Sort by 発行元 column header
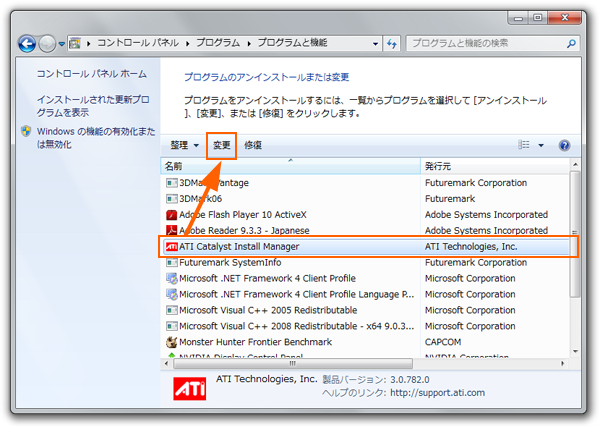 [495, 166]
